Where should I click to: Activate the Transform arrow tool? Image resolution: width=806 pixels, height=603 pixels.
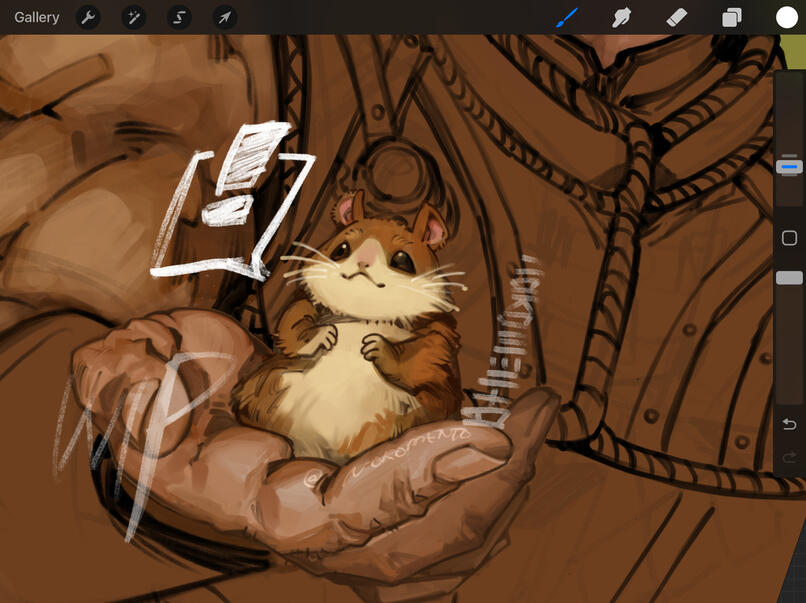coord(225,17)
